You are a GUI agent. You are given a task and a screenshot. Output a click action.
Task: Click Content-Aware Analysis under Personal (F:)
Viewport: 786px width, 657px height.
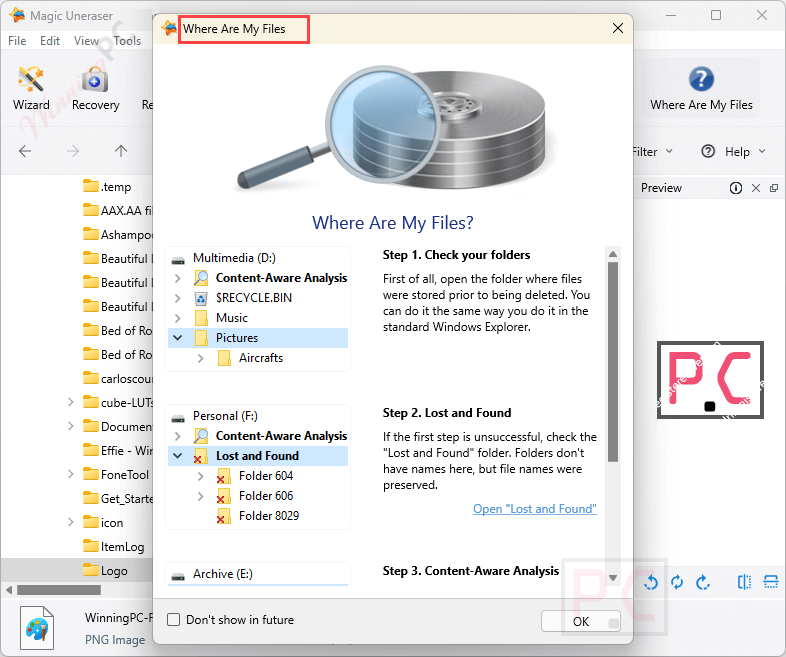pos(281,435)
